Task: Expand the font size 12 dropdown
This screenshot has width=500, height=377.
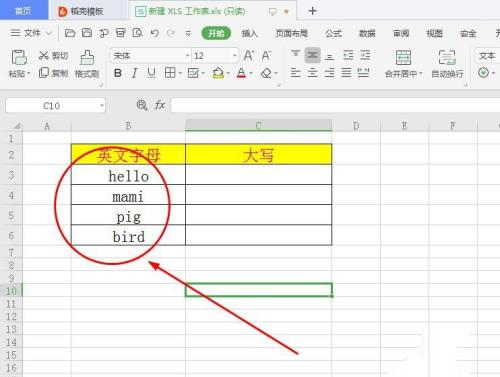Action: click(235, 55)
